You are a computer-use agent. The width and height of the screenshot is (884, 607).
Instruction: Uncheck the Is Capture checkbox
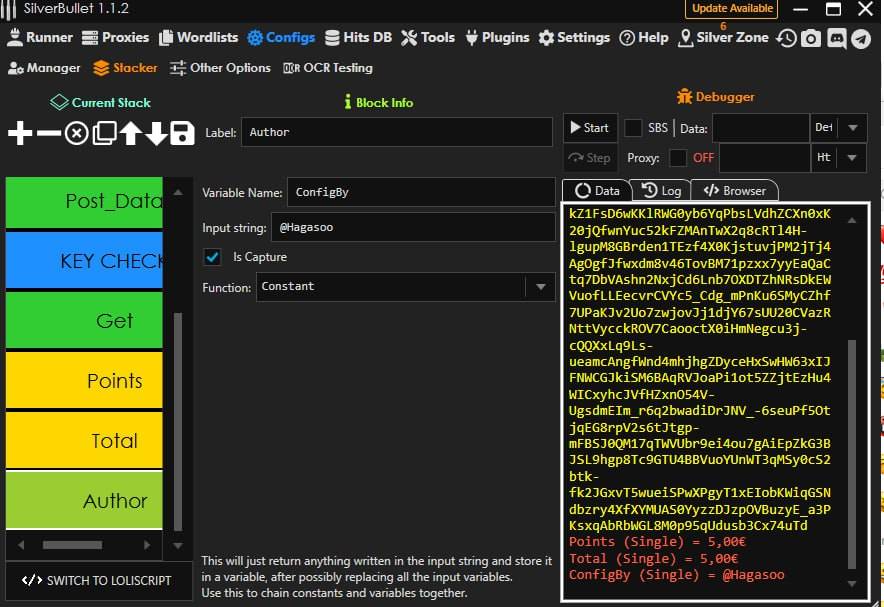click(212, 257)
